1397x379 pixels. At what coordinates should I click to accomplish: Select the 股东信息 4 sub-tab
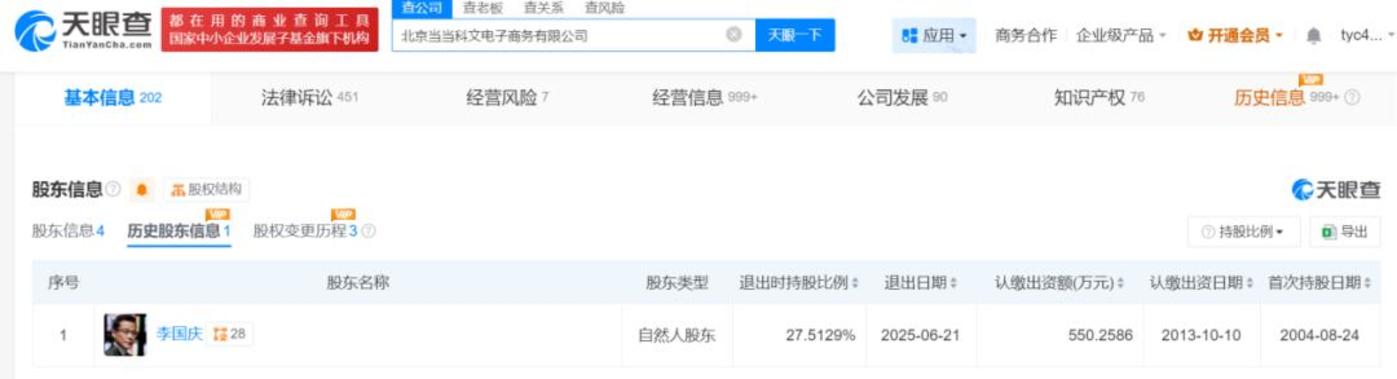(68, 231)
